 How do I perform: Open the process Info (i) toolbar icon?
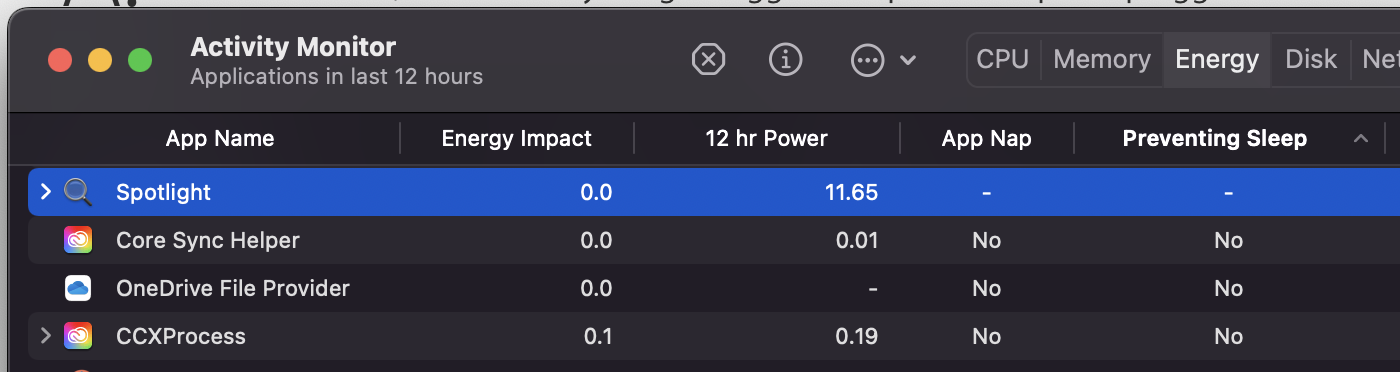tap(786, 60)
